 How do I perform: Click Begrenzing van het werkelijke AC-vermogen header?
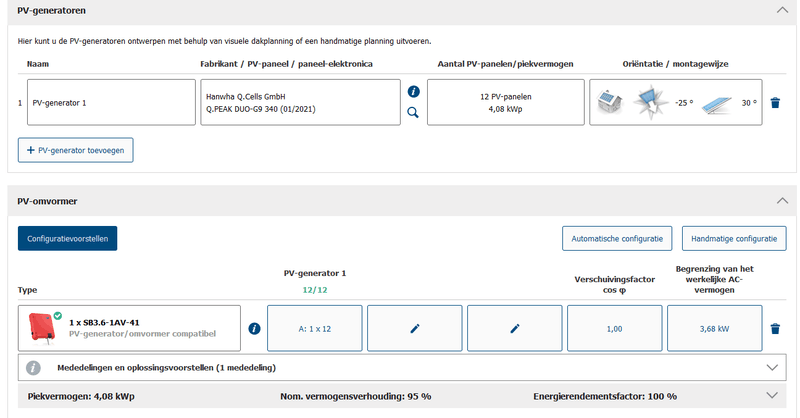click(714, 279)
